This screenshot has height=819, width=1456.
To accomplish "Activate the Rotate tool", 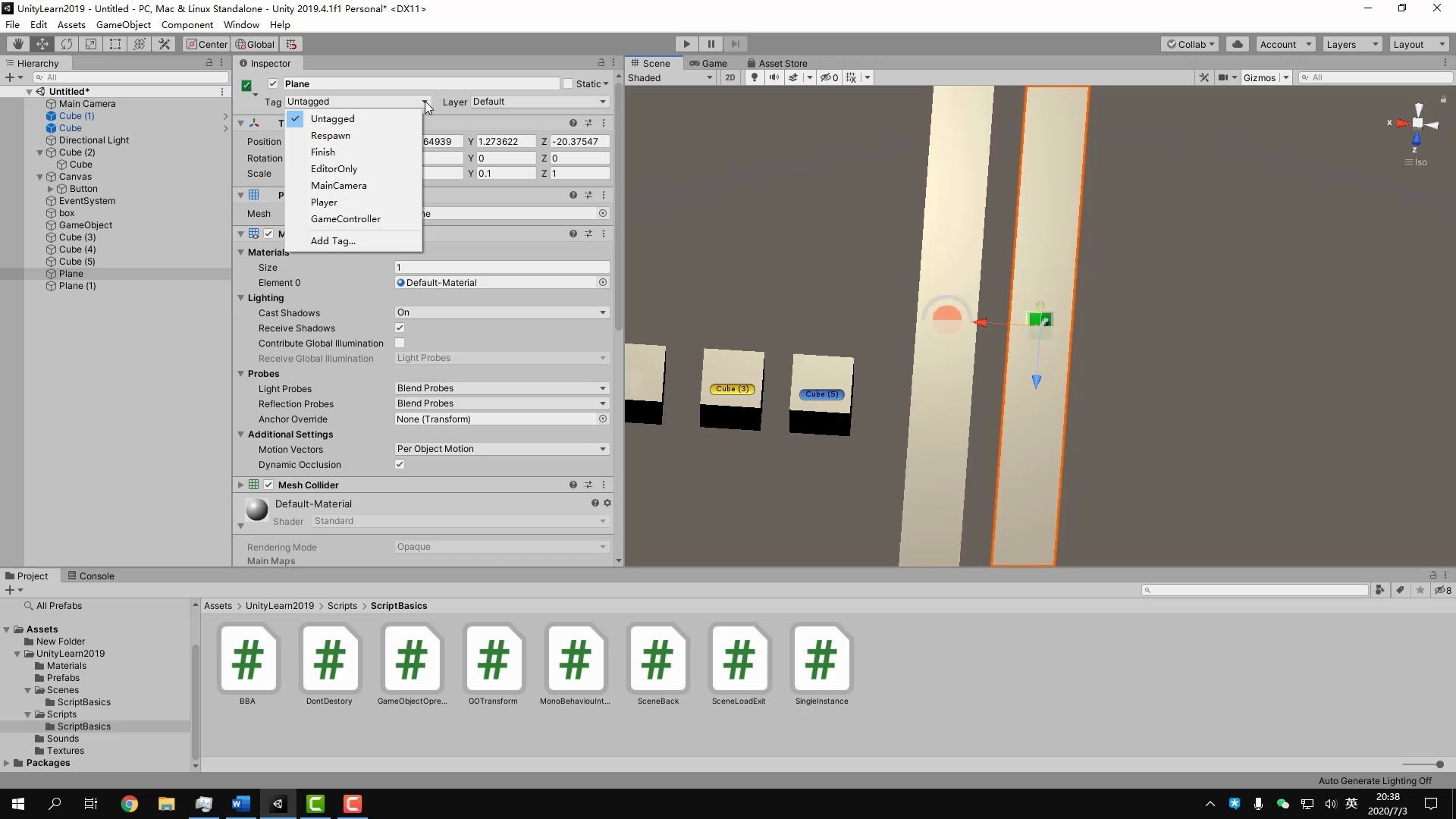I will click(x=66, y=44).
